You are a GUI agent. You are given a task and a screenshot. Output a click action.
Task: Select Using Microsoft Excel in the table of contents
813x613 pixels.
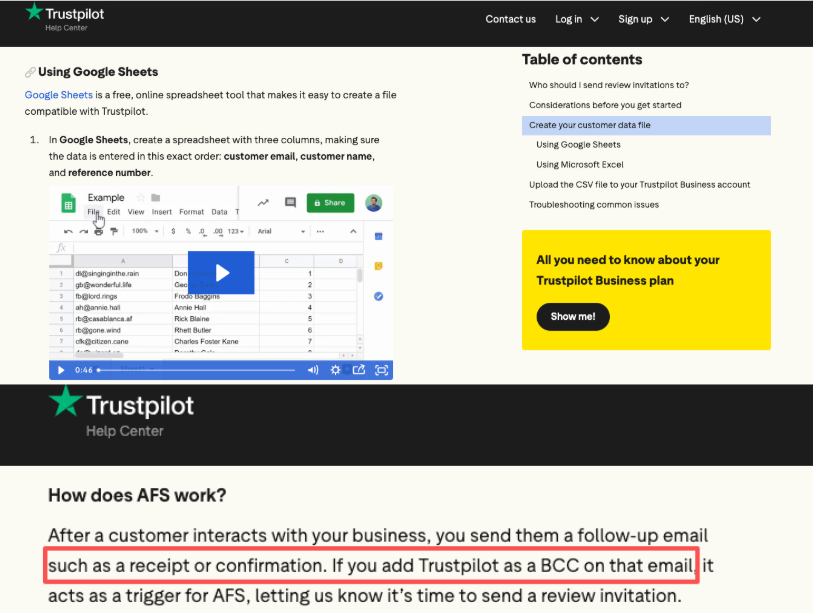point(580,164)
